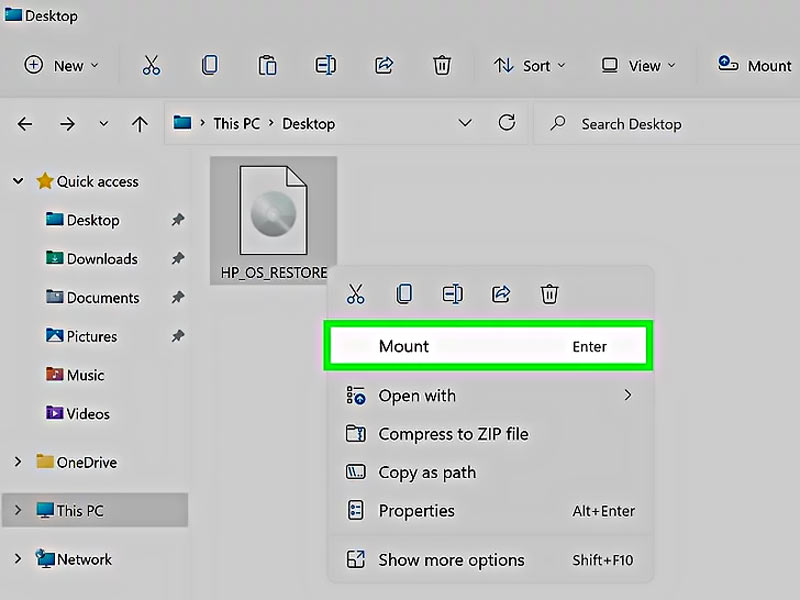Click the Cut icon in the context menu

[356, 294]
